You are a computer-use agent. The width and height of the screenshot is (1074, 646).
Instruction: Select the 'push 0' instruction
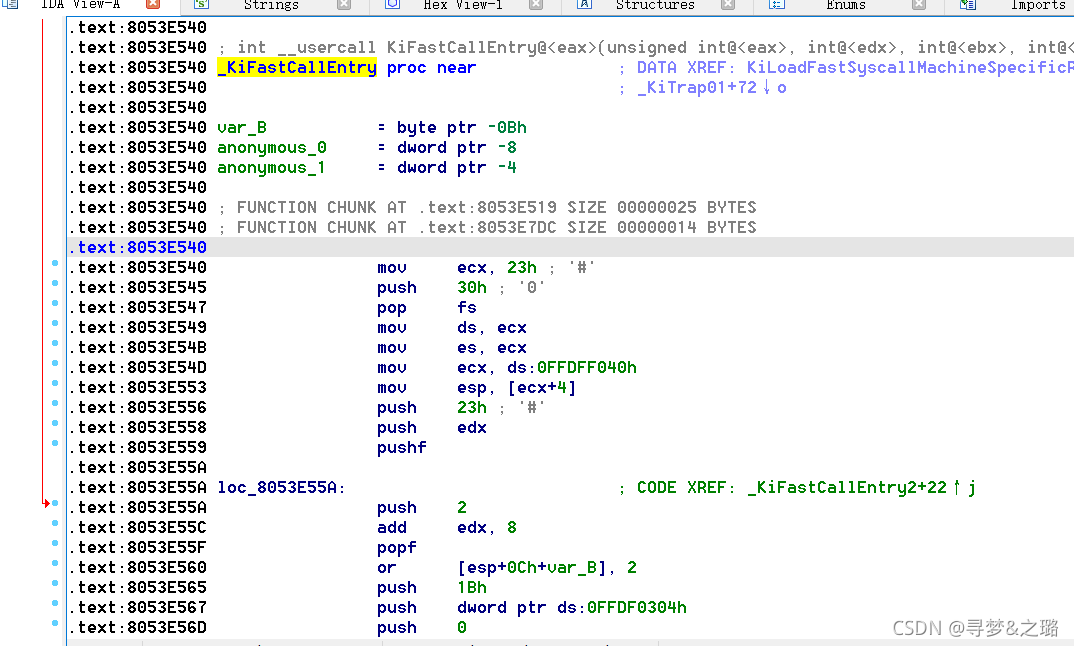tap(422, 628)
